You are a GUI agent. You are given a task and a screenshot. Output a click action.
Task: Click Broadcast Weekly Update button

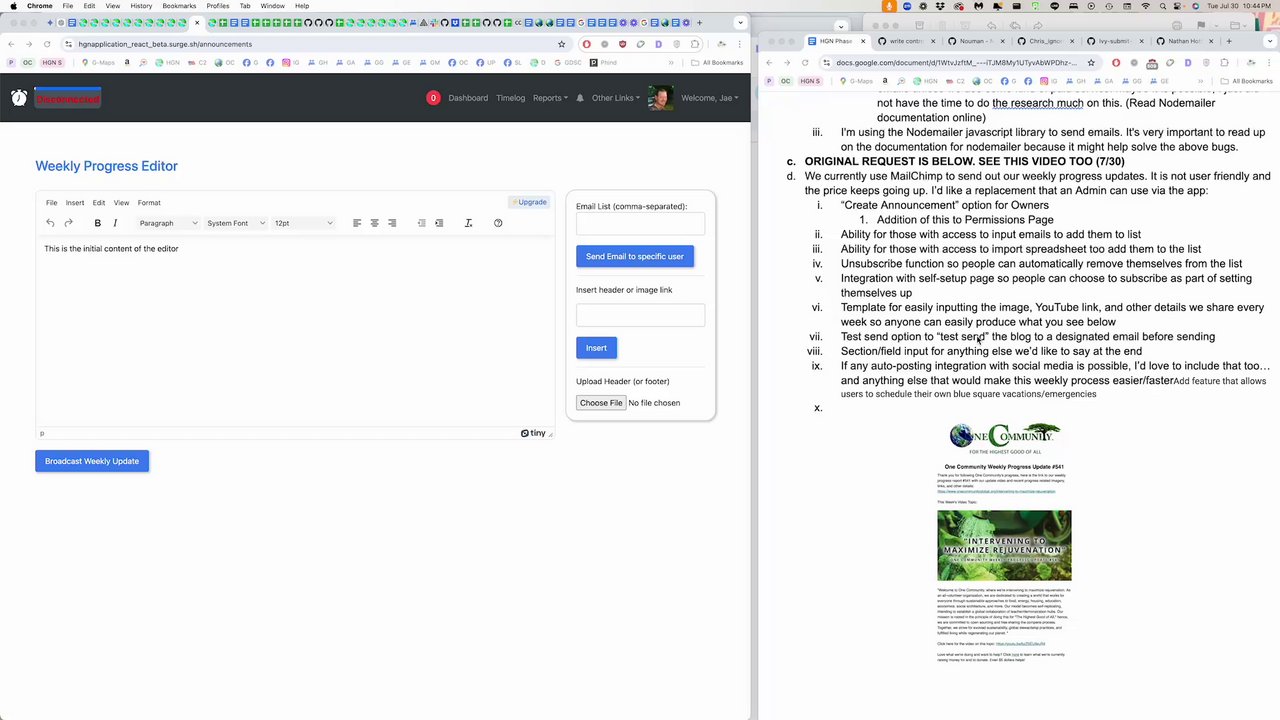[x=92, y=461]
